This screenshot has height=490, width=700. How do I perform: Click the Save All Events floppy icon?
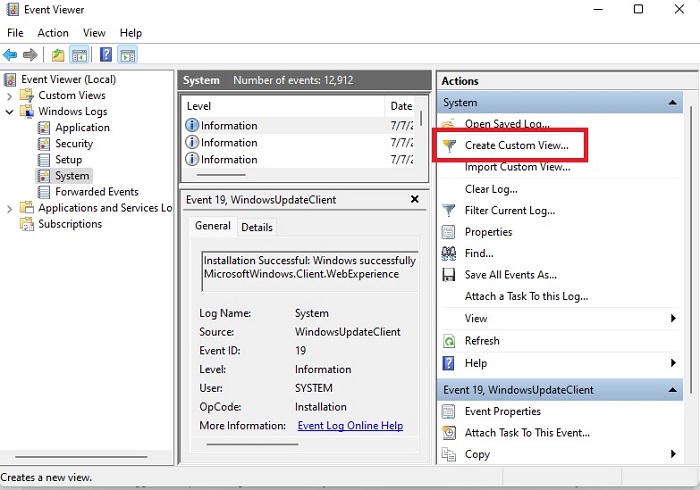click(448, 275)
